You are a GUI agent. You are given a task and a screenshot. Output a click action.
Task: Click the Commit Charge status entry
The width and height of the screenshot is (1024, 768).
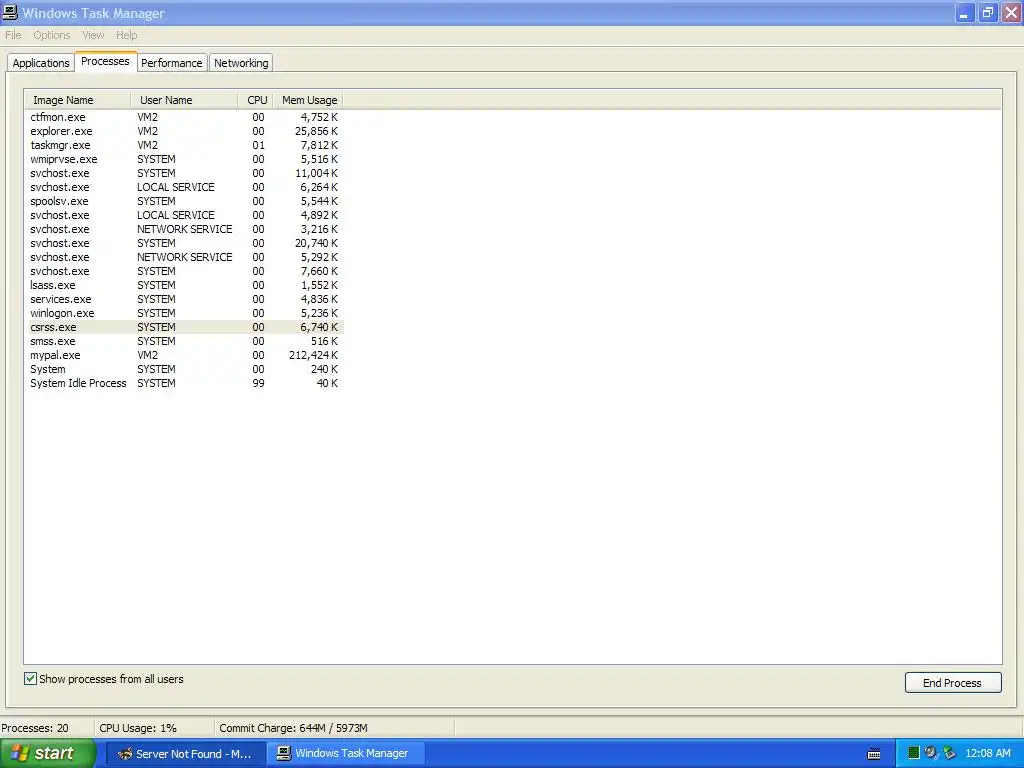tap(293, 728)
